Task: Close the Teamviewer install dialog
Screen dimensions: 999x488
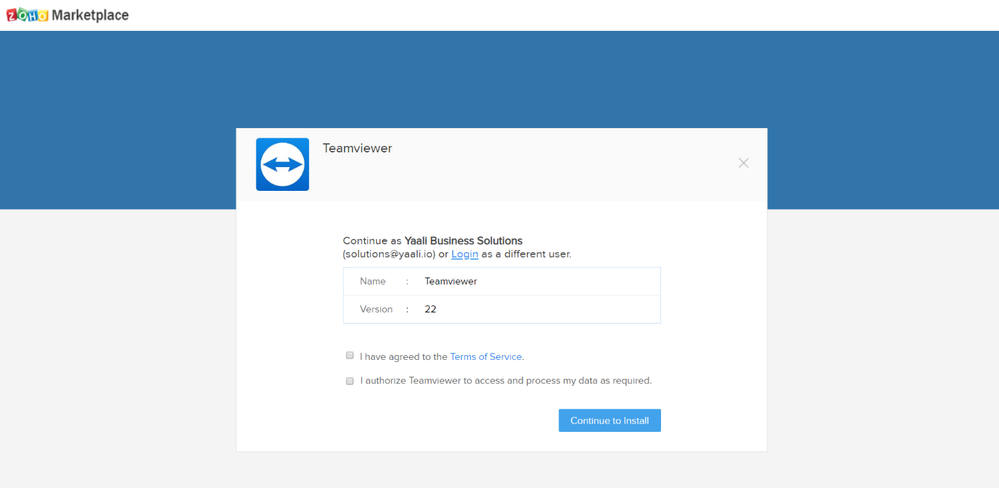Action: click(743, 163)
